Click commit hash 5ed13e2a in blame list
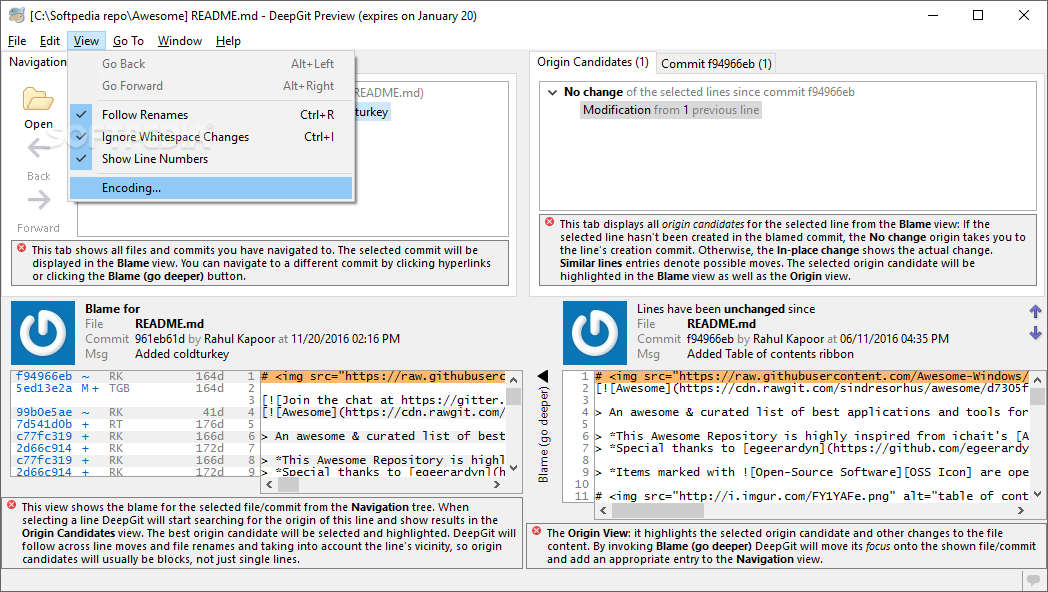The height and width of the screenshot is (592, 1048). [x=44, y=388]
